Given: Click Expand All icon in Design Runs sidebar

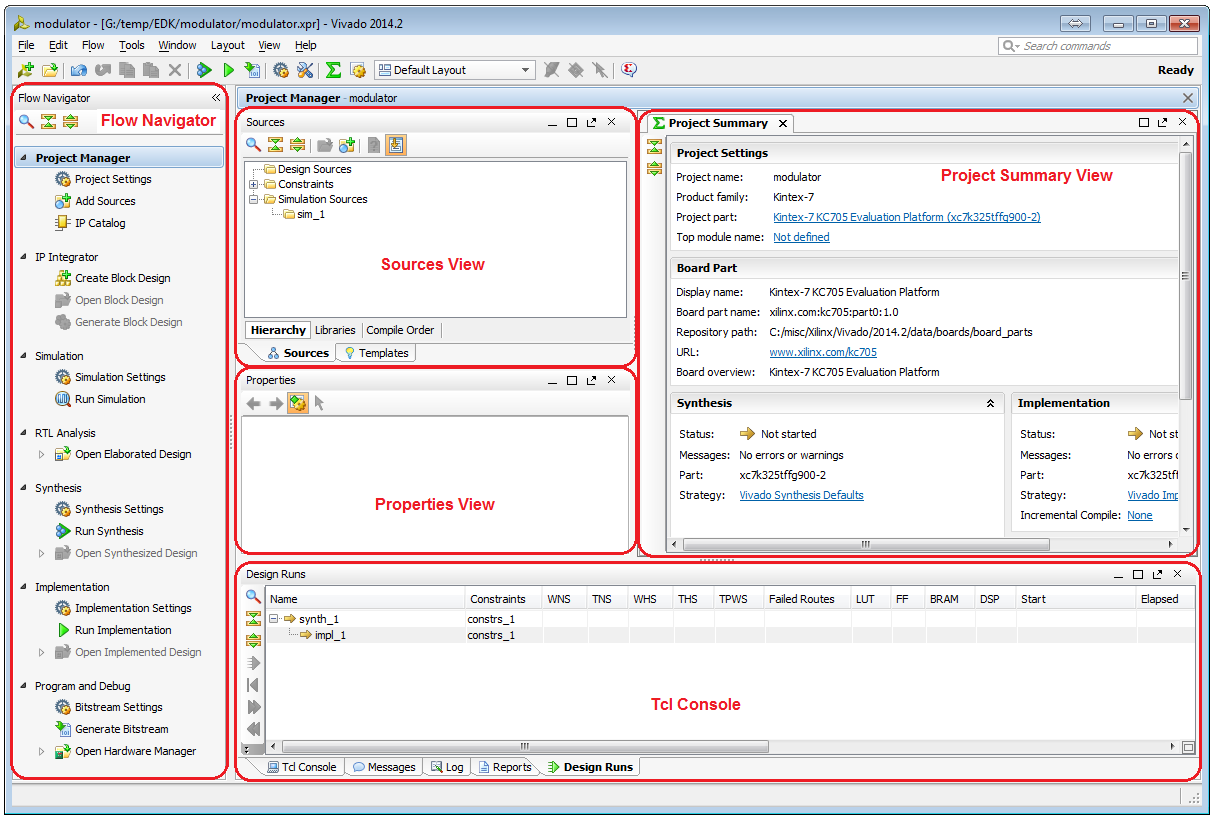Looking at the screenshot, I should pyautogui.click(x=253, y=641).
